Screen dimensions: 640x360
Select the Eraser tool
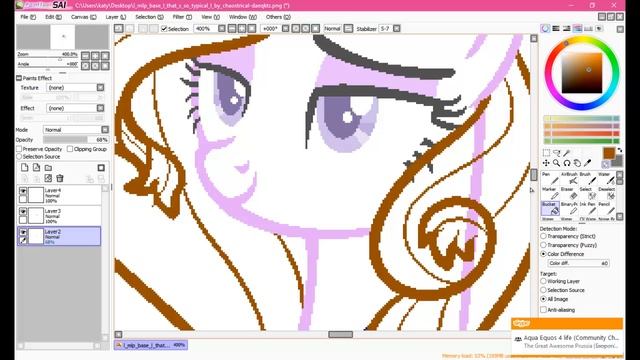tap(569, 193)
